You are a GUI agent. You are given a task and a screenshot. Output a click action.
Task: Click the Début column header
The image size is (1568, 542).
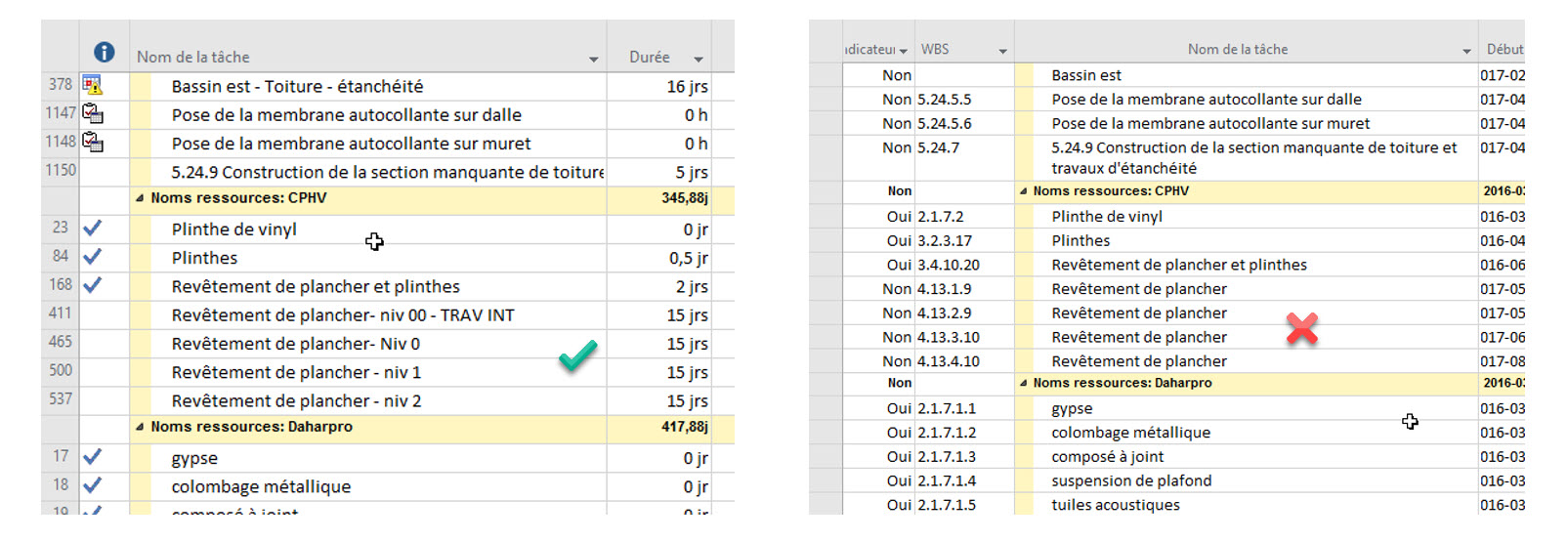click(1504, 49)
